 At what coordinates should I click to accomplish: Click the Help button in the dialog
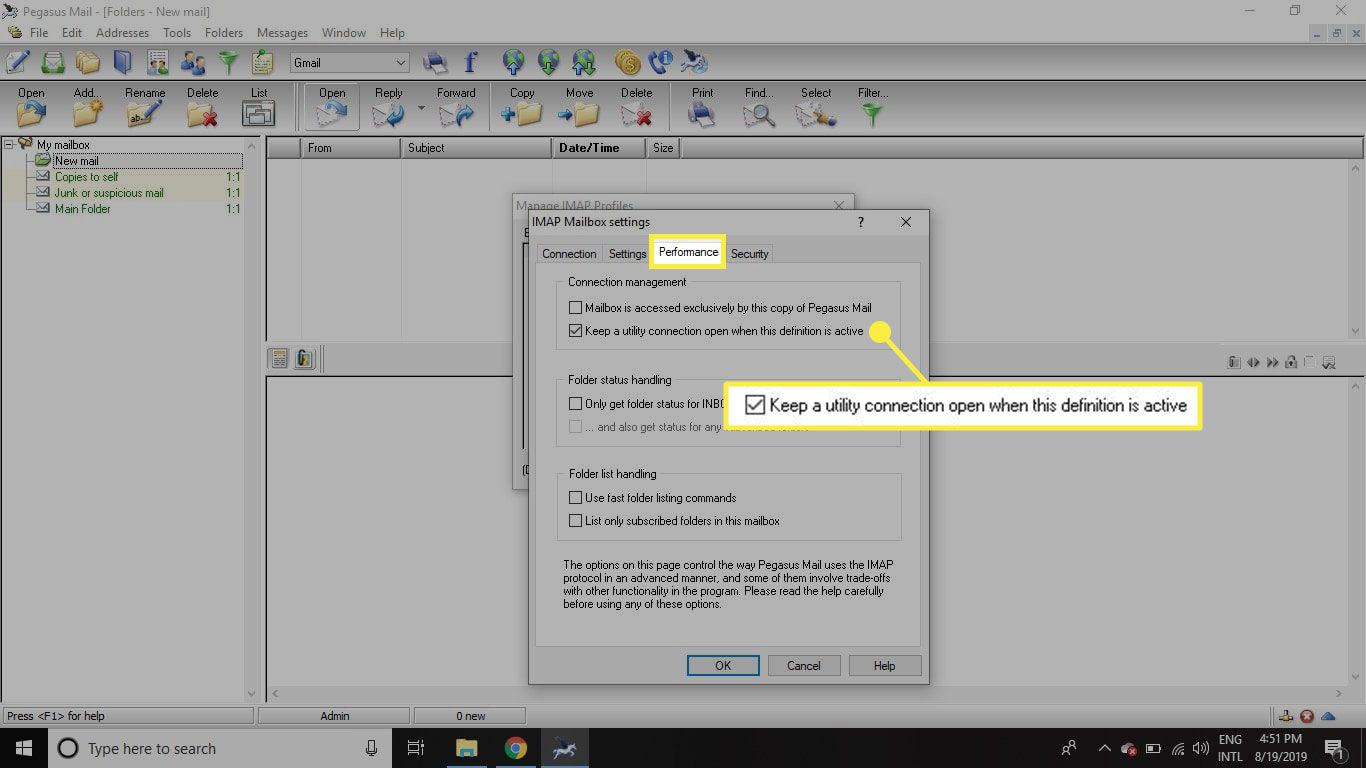(885, 665)
